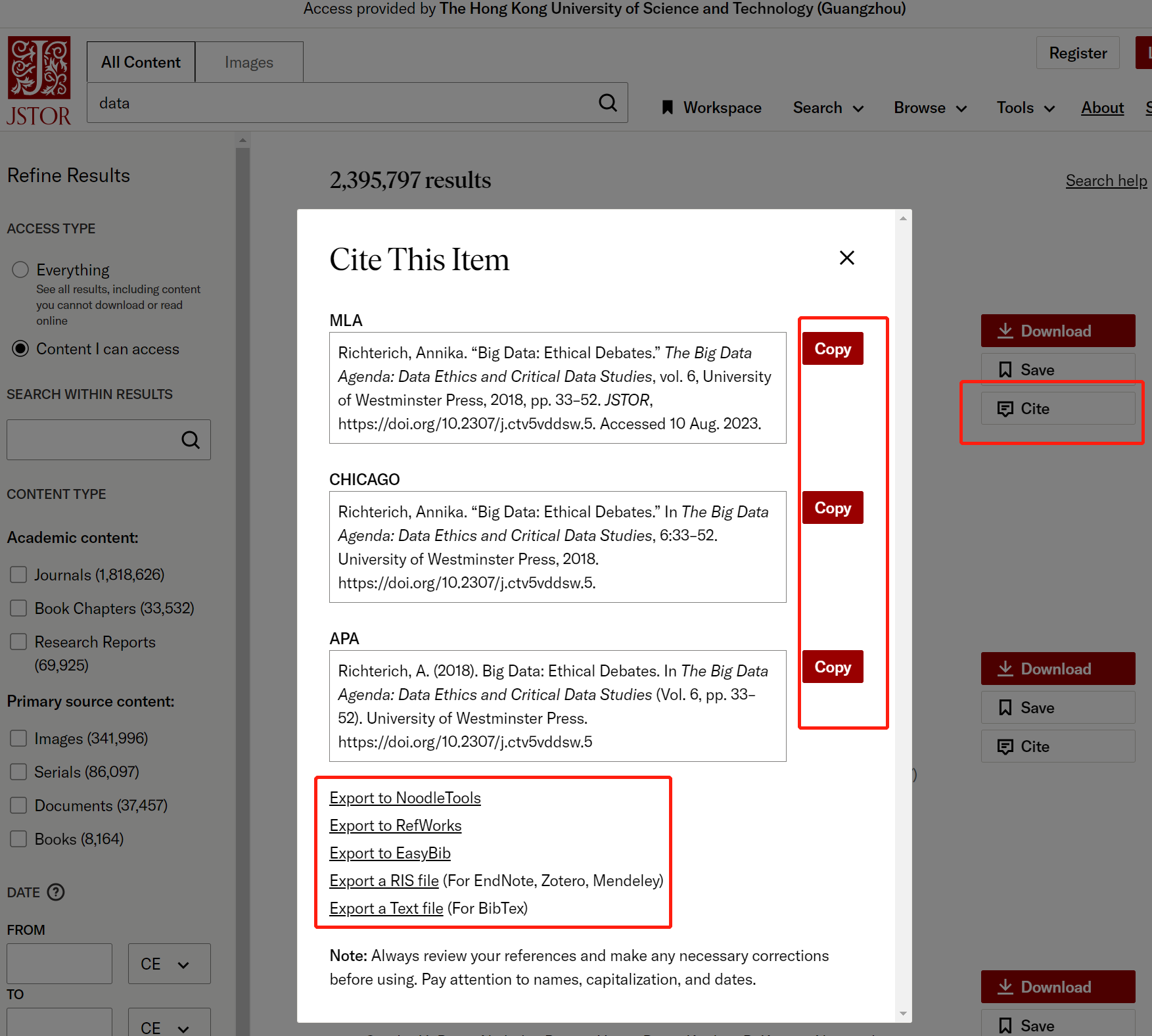1152x1036 pixels.
Task: Click the Export a RIS file link
Action: tap(384, 880)
